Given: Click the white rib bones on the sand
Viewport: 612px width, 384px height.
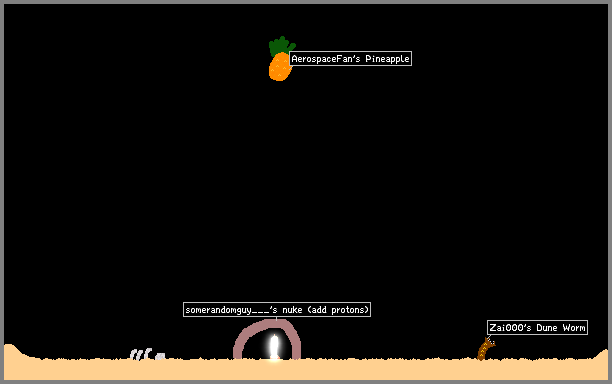Looking at the screenshot, I should pos(141,354).
